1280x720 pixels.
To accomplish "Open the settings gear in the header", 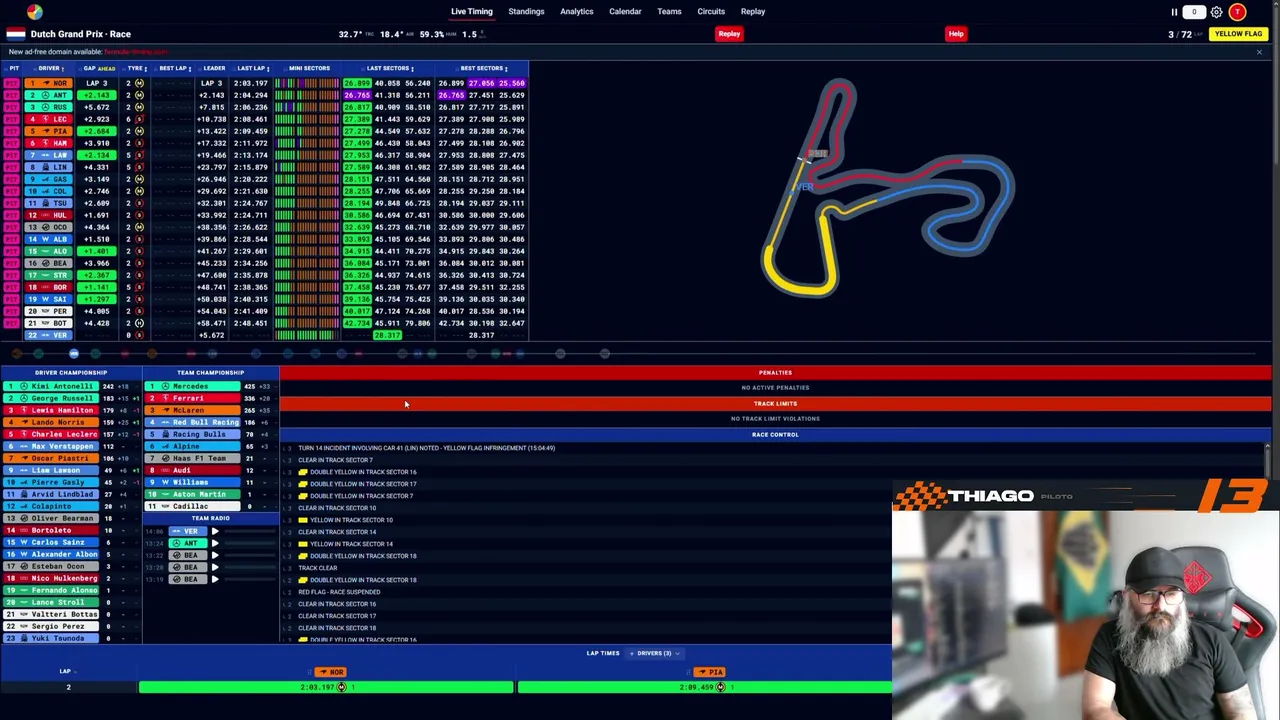I will pyautogui.click(x=1216, y=12).
